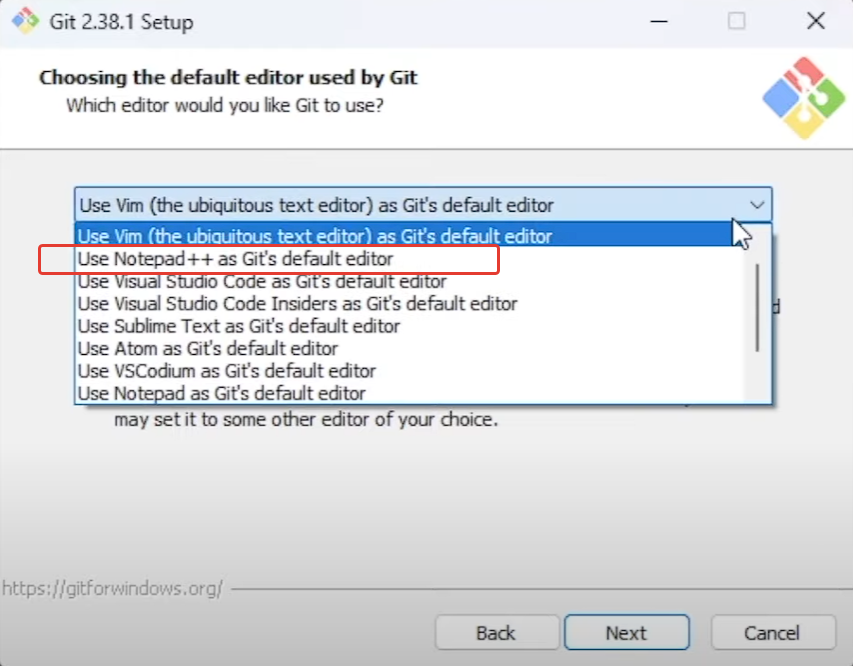The image size is (853, 666).
Task: Click the Next button
Action: pos(627,632)
